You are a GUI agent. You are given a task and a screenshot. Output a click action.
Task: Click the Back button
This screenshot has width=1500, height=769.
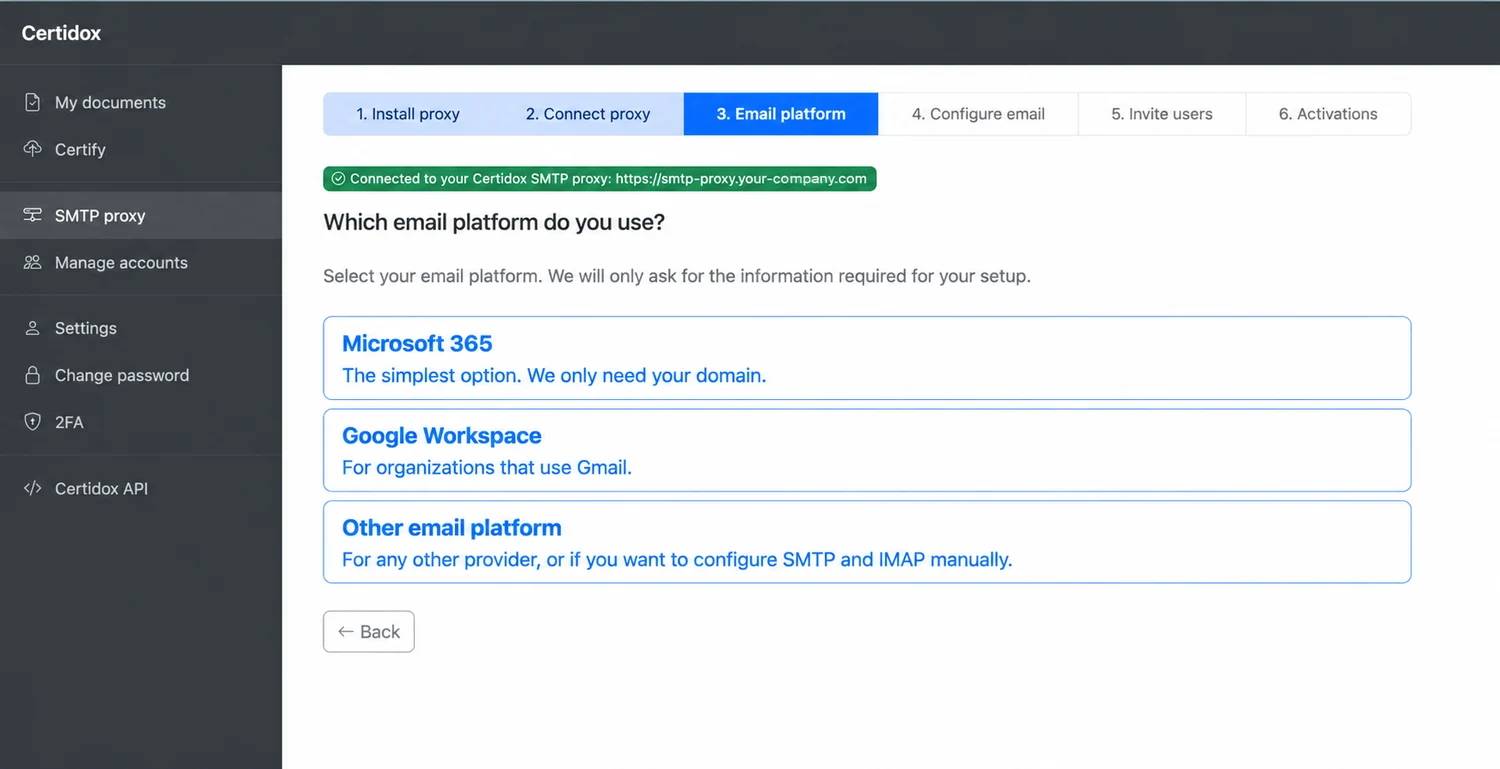(369, 632)
